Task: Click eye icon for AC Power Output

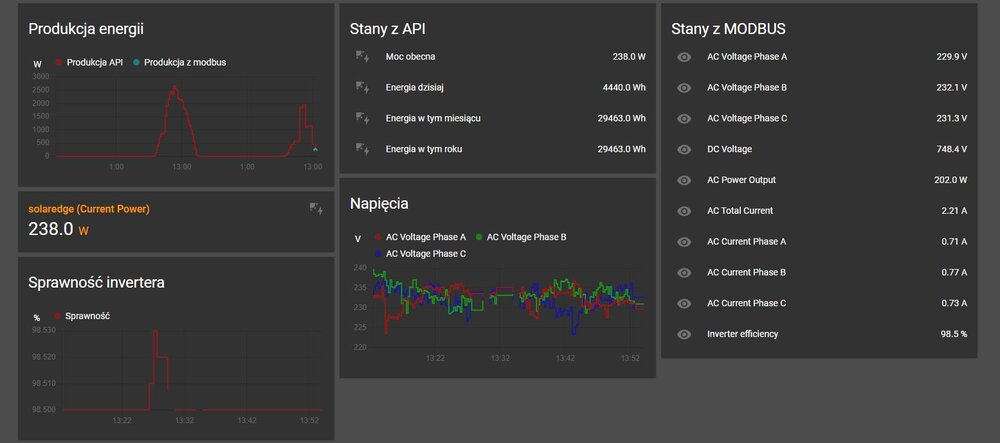Action: (x=684, y=181)
